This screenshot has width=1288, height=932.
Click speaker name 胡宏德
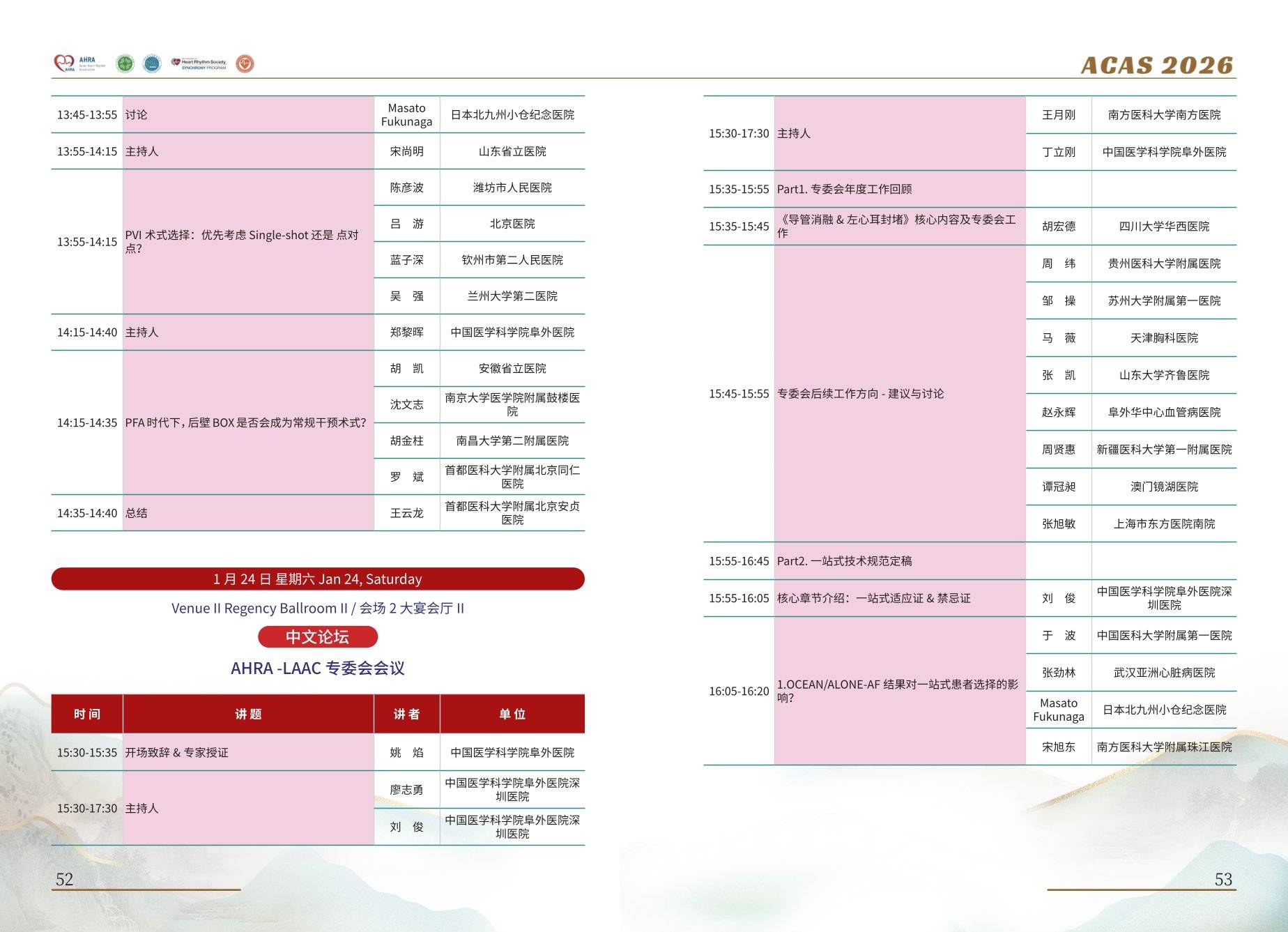click(x=1059, y=226)
